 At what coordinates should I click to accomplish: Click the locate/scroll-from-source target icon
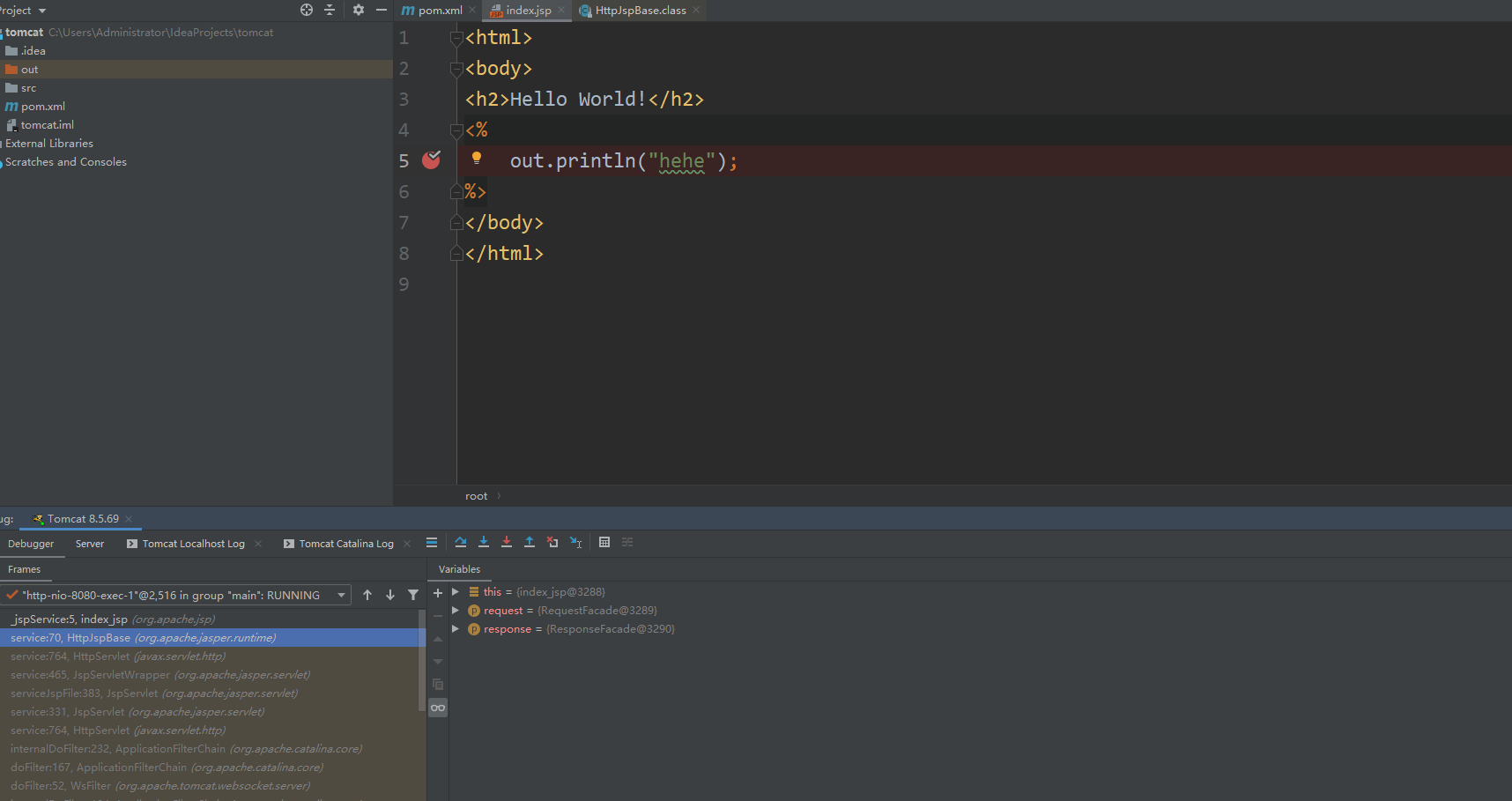coord(307,10)
